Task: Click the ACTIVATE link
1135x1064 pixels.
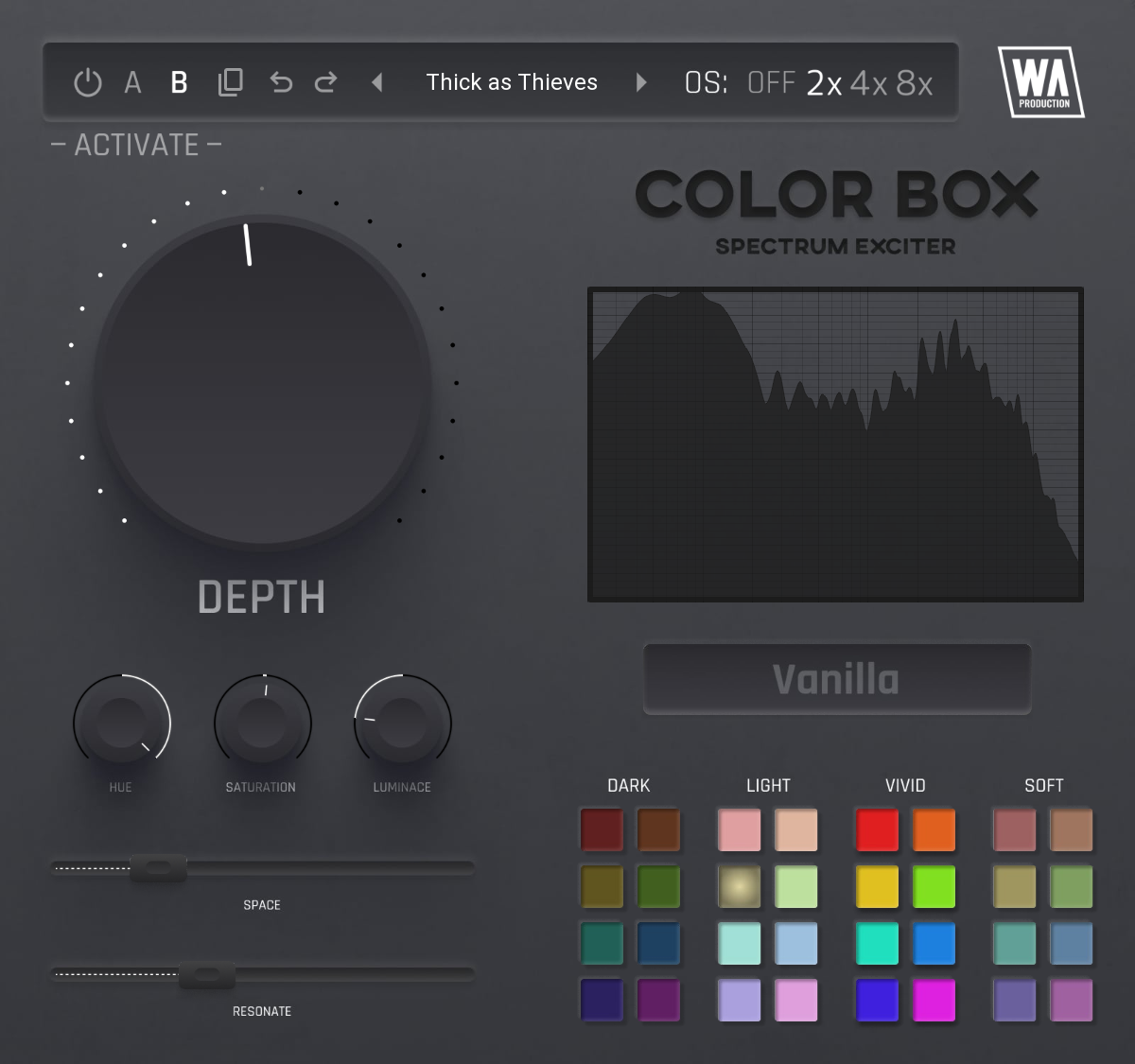Action: pyautogui.click(x=135, y=144)
